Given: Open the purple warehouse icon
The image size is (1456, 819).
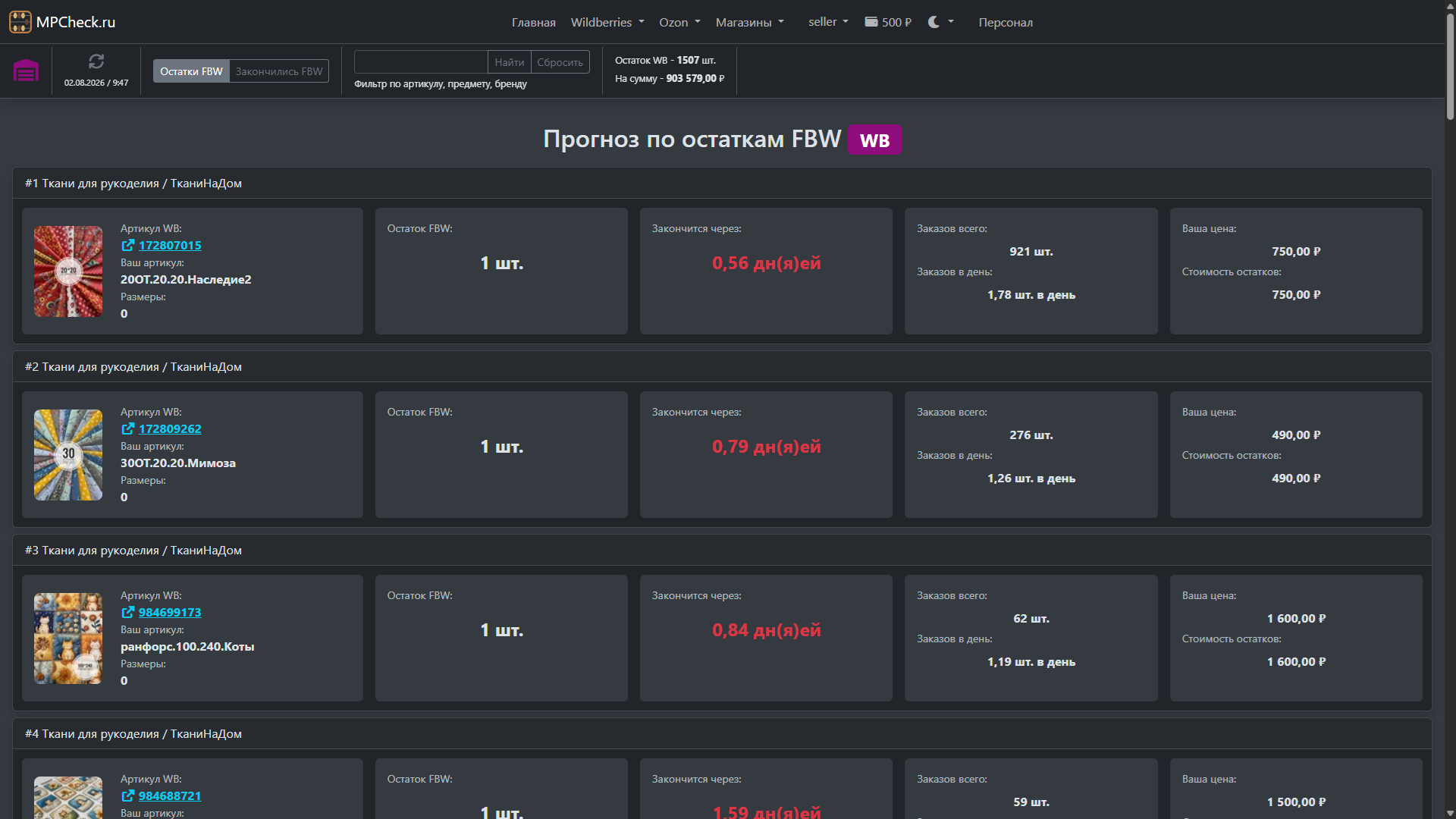Looking at the screenshot, I should (26, 71).
